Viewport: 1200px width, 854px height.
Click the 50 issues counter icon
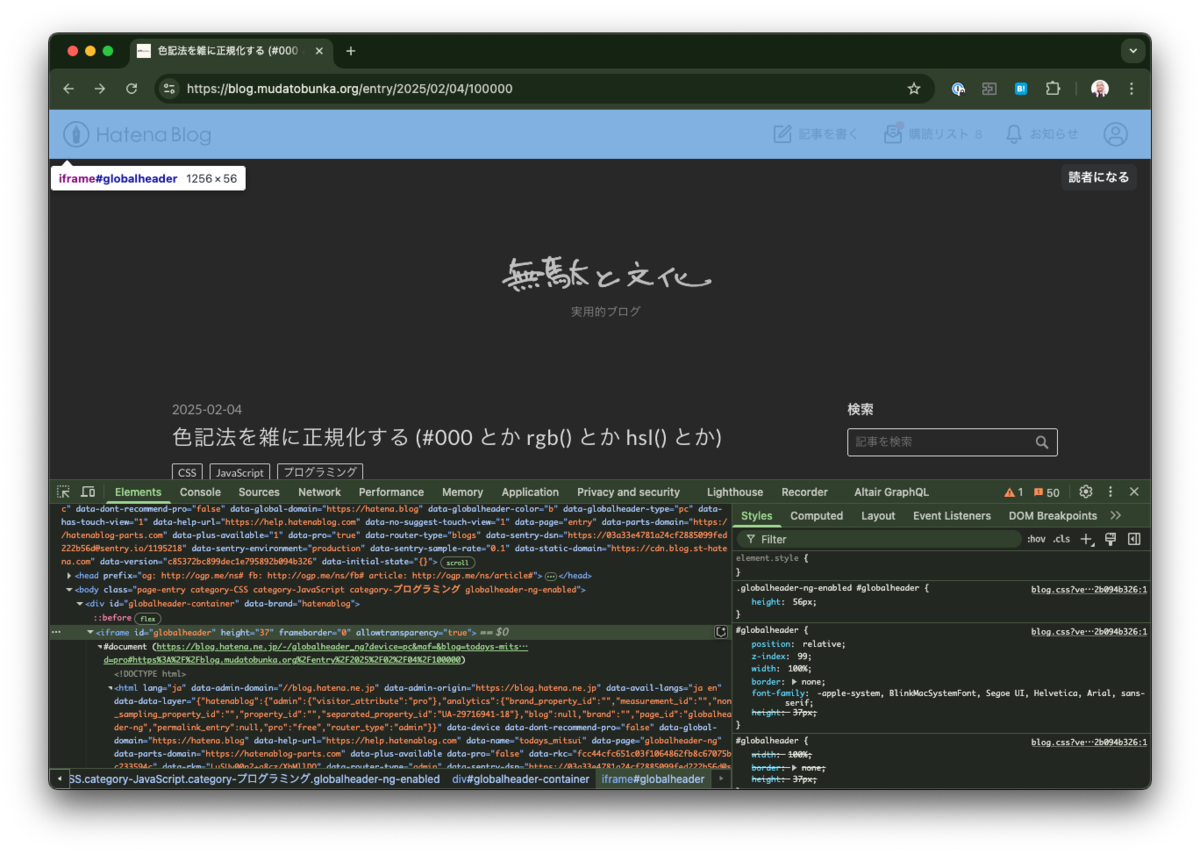[1047, 492]
